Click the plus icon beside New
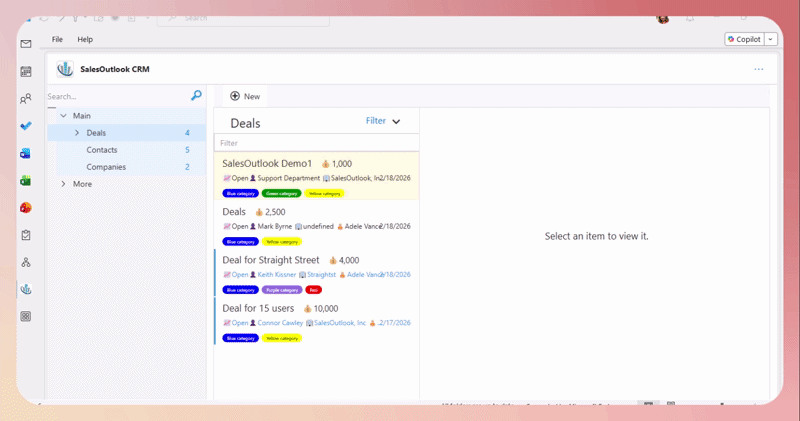 235,96
